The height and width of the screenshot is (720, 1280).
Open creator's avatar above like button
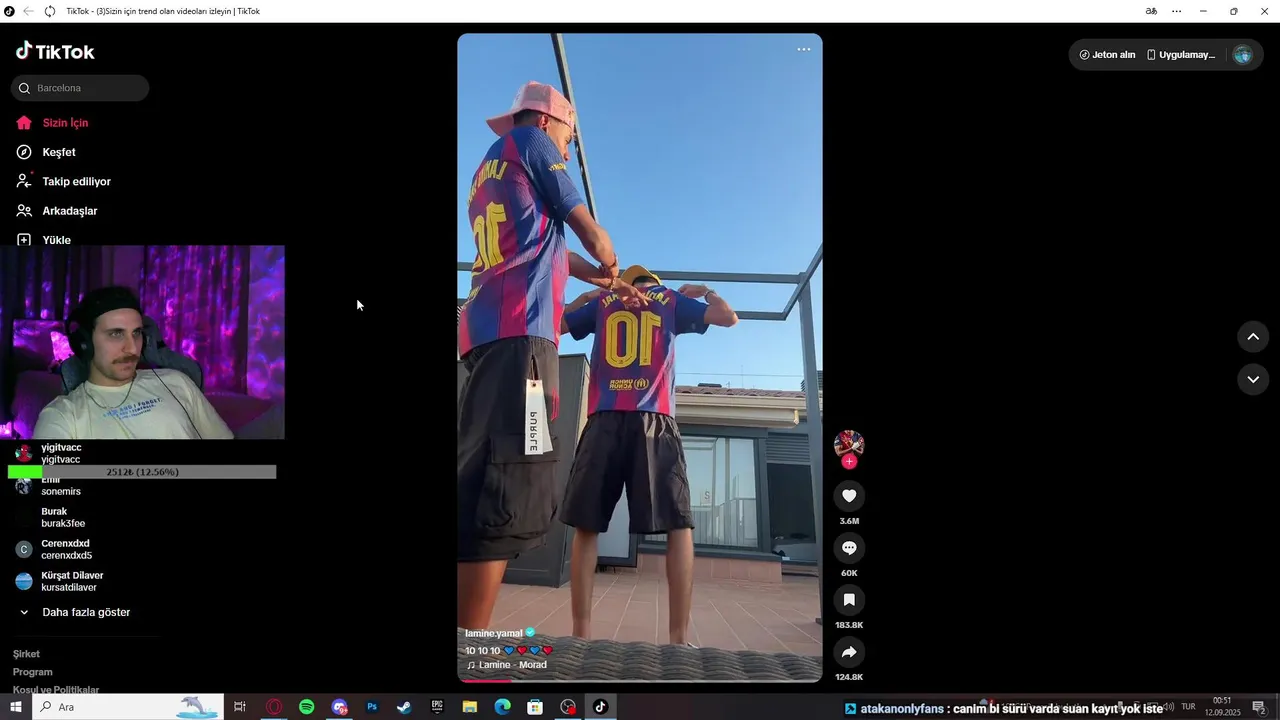click(x=849, y=444)
